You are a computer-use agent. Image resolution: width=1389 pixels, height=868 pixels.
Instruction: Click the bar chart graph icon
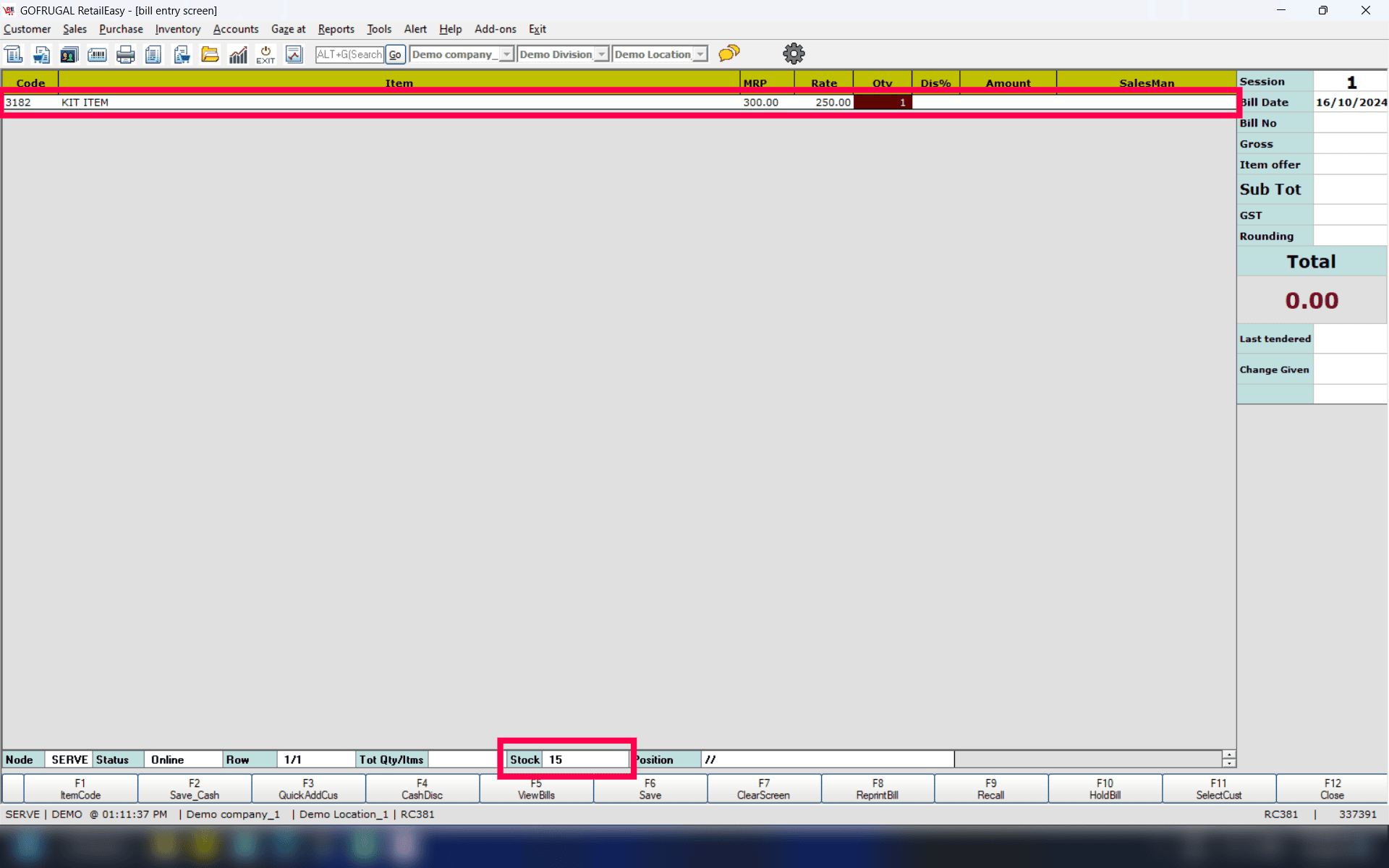pyautogui.click(x=238, y=54)
